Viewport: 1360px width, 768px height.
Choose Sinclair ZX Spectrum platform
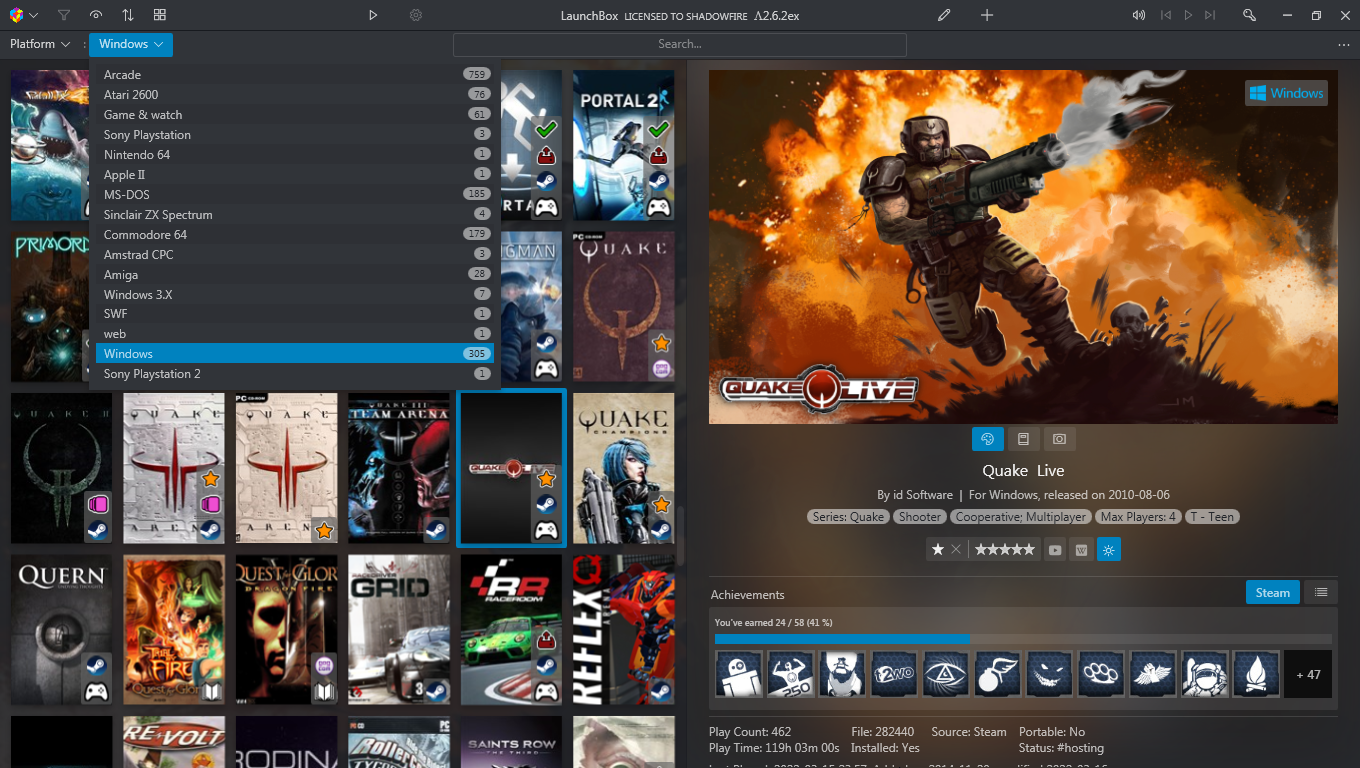click(295, 215)
